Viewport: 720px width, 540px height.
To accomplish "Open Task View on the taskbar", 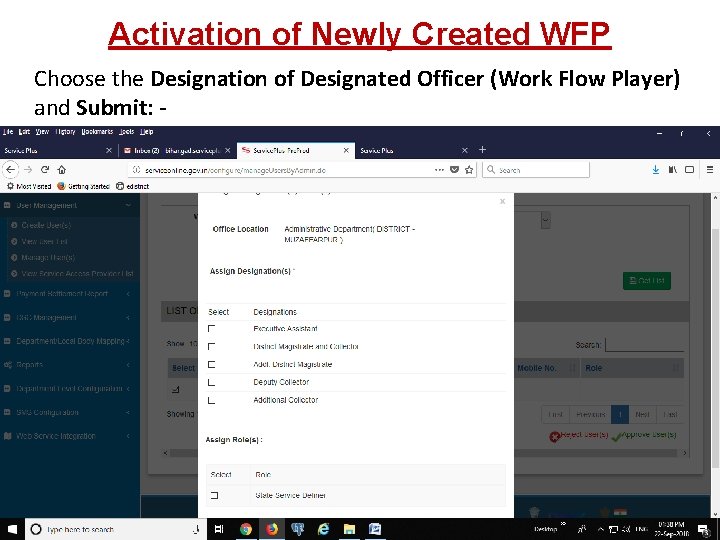I will (219, 529).
